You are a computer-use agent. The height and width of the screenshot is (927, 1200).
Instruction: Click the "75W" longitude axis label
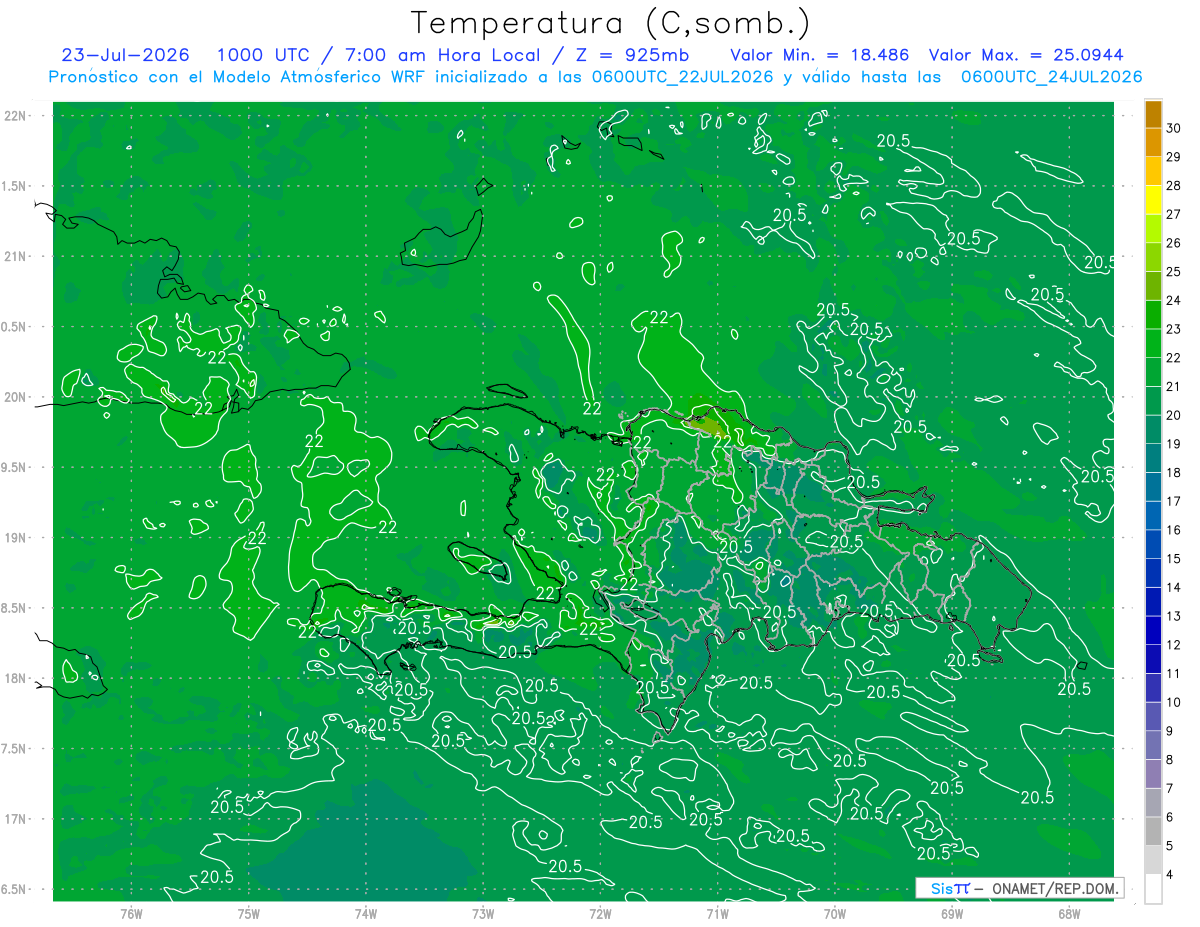248,913
